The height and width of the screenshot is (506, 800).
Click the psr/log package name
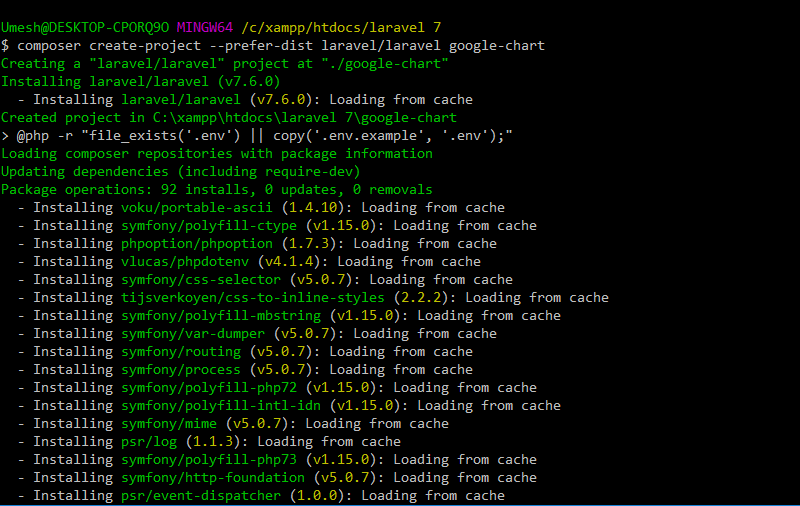pos(148,442)
